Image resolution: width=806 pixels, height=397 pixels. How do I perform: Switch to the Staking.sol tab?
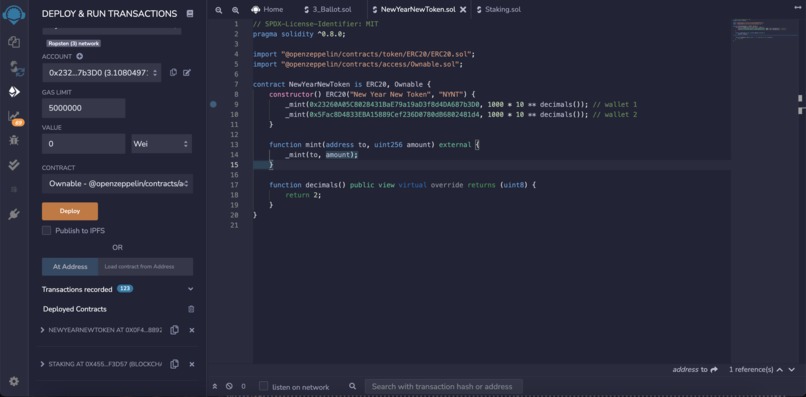499,9
